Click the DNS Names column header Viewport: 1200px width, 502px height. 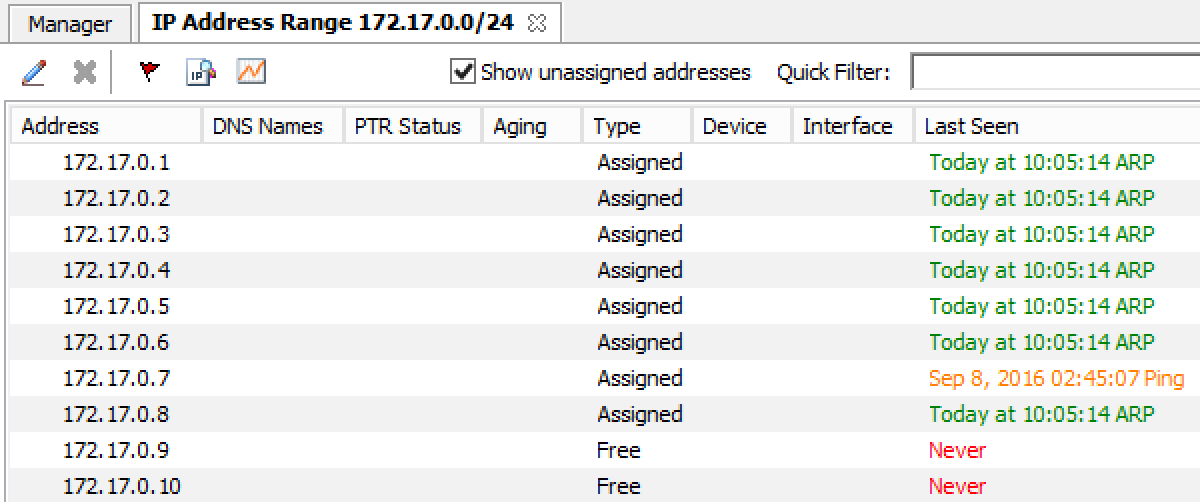click(x=268, y=126)
